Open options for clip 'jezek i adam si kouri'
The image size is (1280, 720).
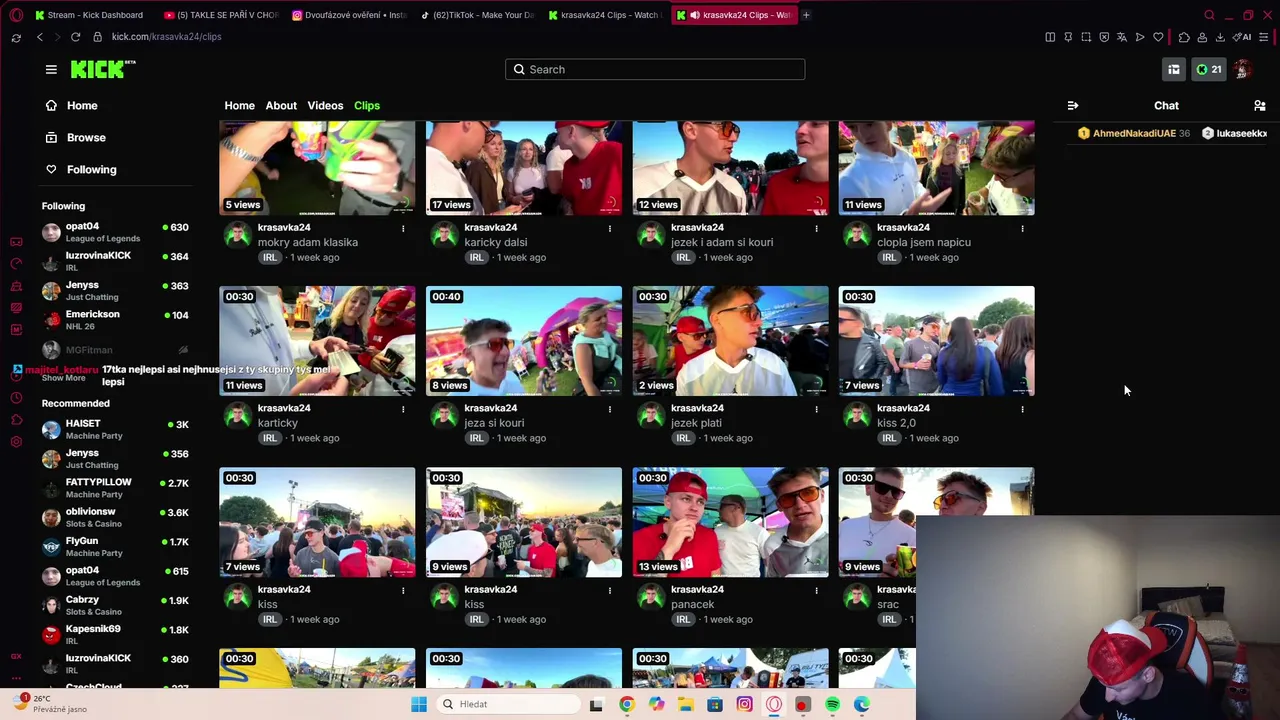click(816, 228)
